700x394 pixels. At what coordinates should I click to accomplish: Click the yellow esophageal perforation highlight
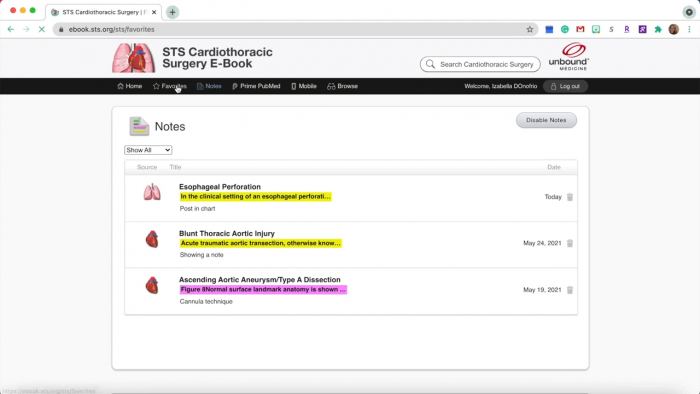point(255,196)
